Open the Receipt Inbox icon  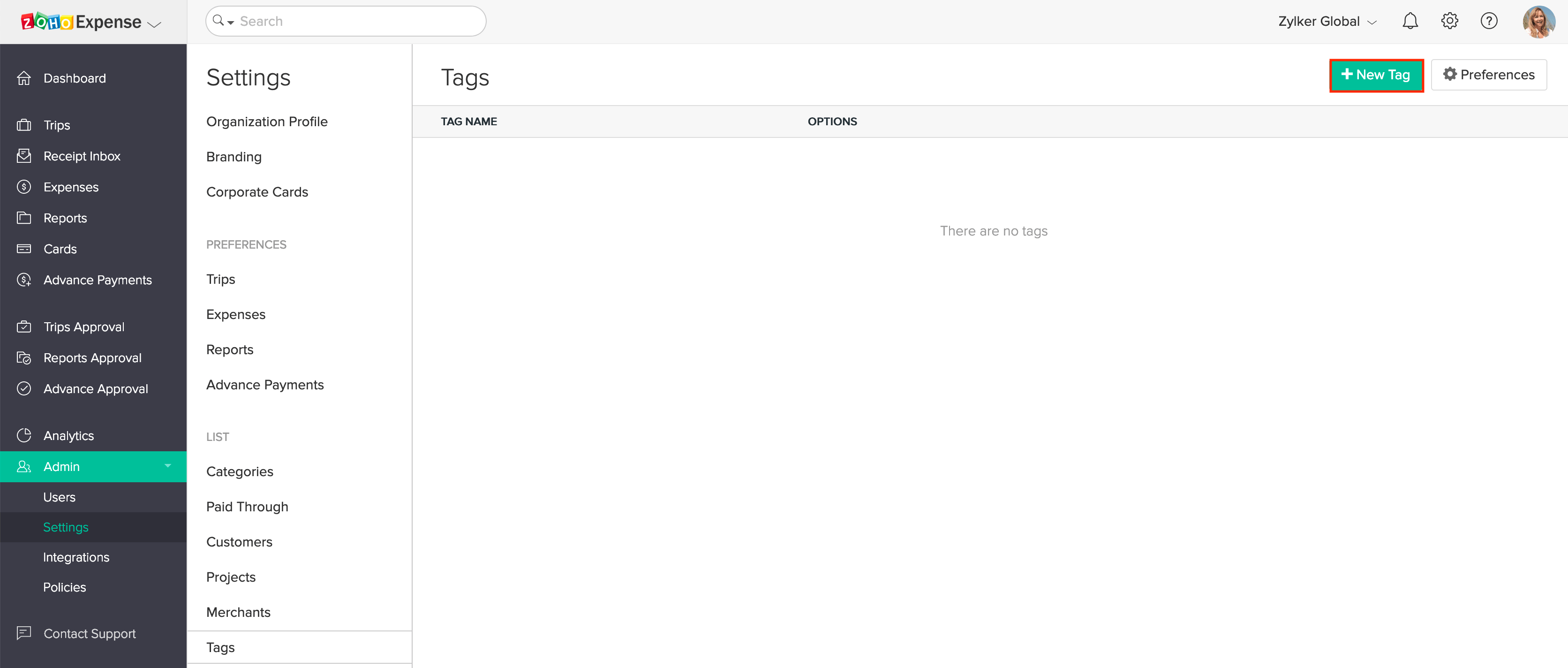tap(24, 155)
